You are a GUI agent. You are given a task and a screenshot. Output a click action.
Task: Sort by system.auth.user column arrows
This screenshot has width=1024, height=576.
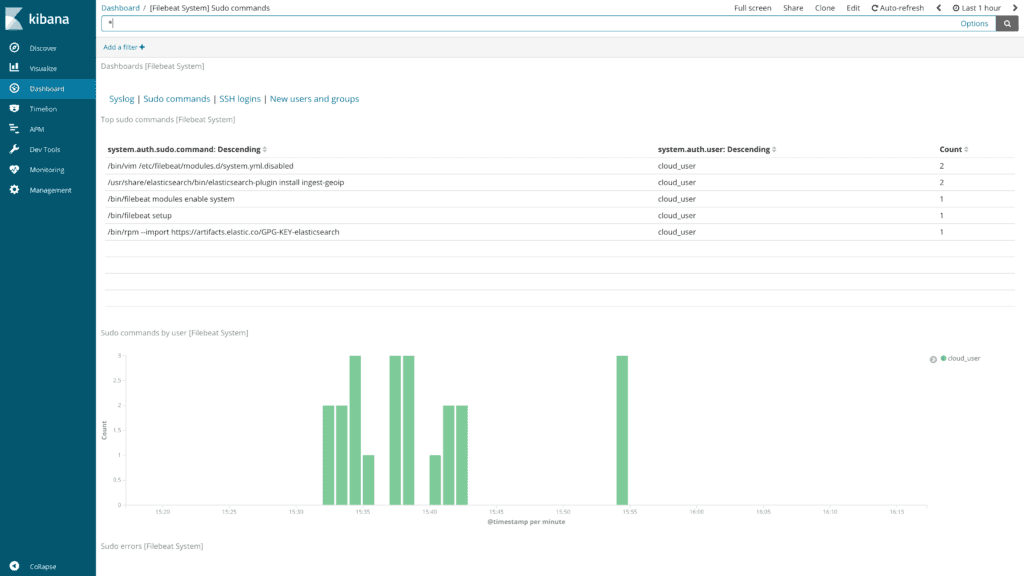[774, 150]
